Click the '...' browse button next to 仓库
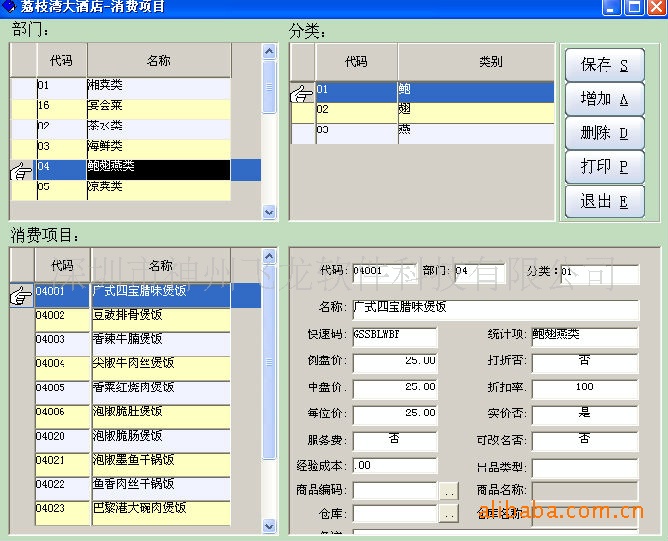Screen dimensions: 668x541 tap(448, 513)
